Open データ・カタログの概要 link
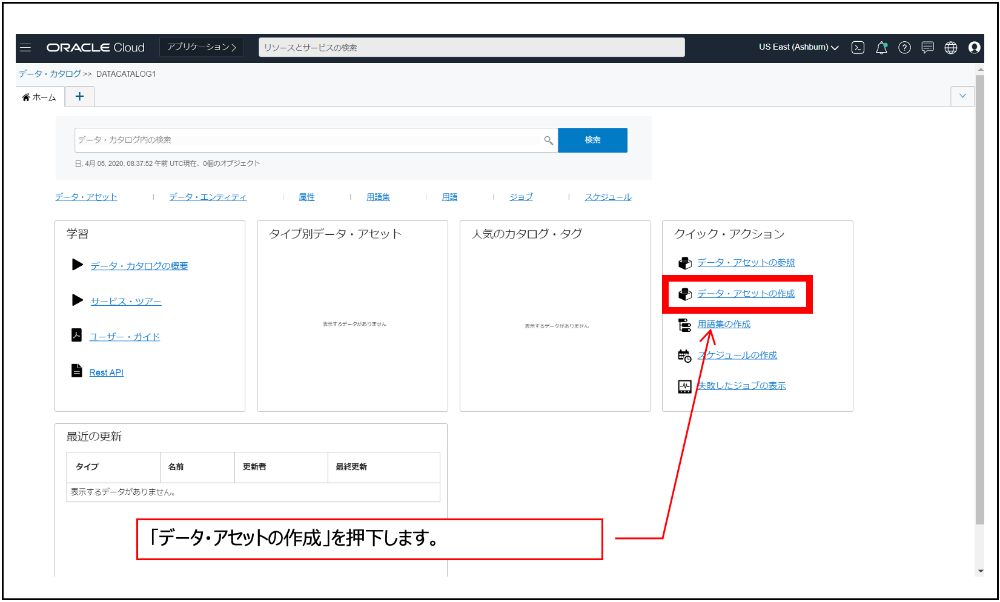The height and width of the screenshot is (602, 1000). 139,266
